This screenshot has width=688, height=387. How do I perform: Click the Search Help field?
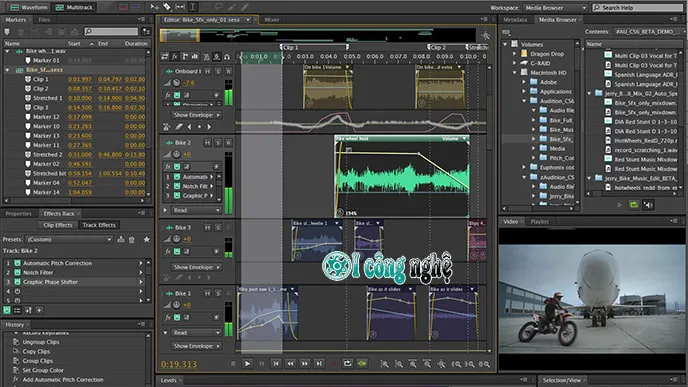639,7
